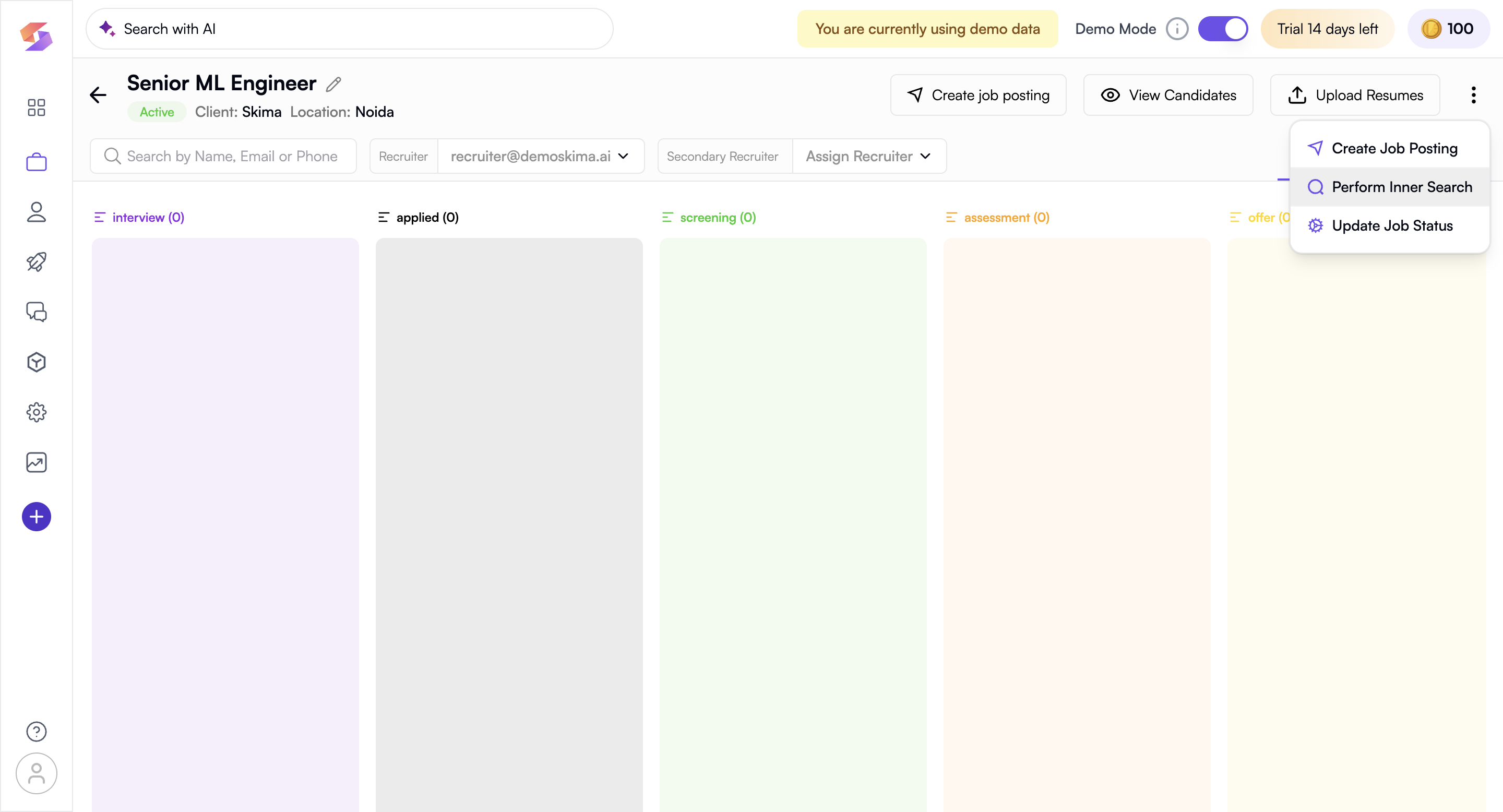The image size is (1503, 812).
Task: Focus the Search with AI field
Action: click(350, 29)
